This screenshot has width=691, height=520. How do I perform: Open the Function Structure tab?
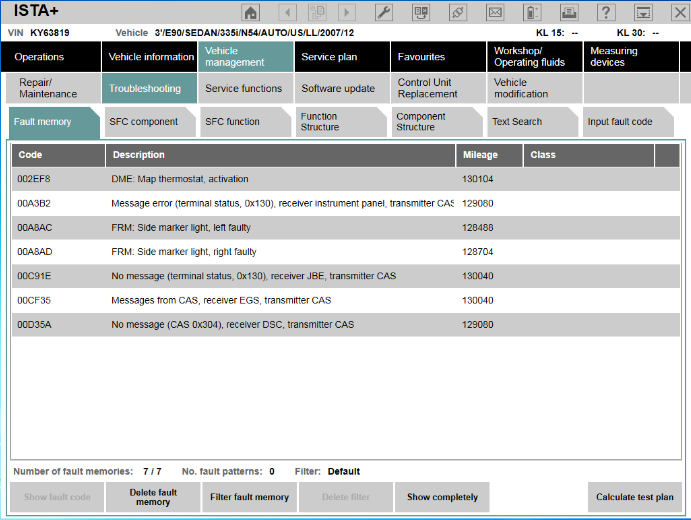tap(341, 122)
